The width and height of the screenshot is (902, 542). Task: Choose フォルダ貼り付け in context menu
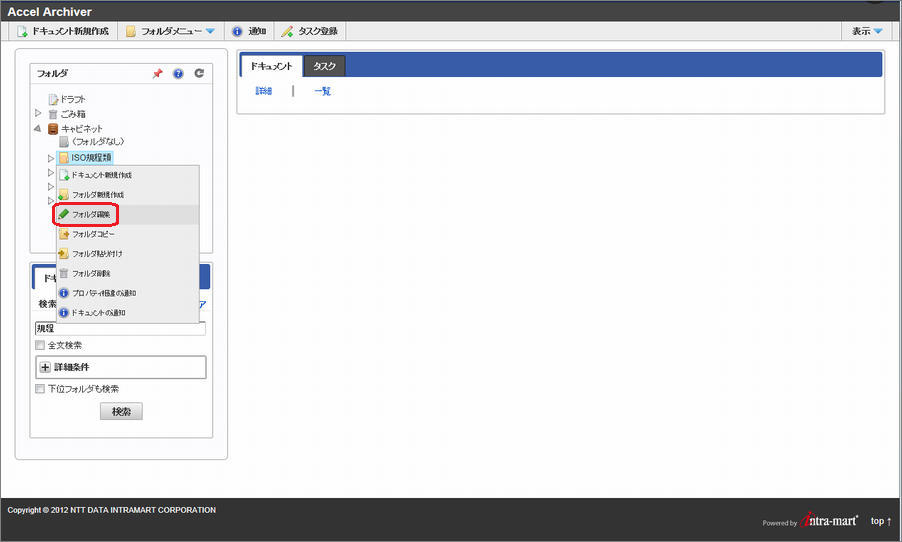point(128,253)
